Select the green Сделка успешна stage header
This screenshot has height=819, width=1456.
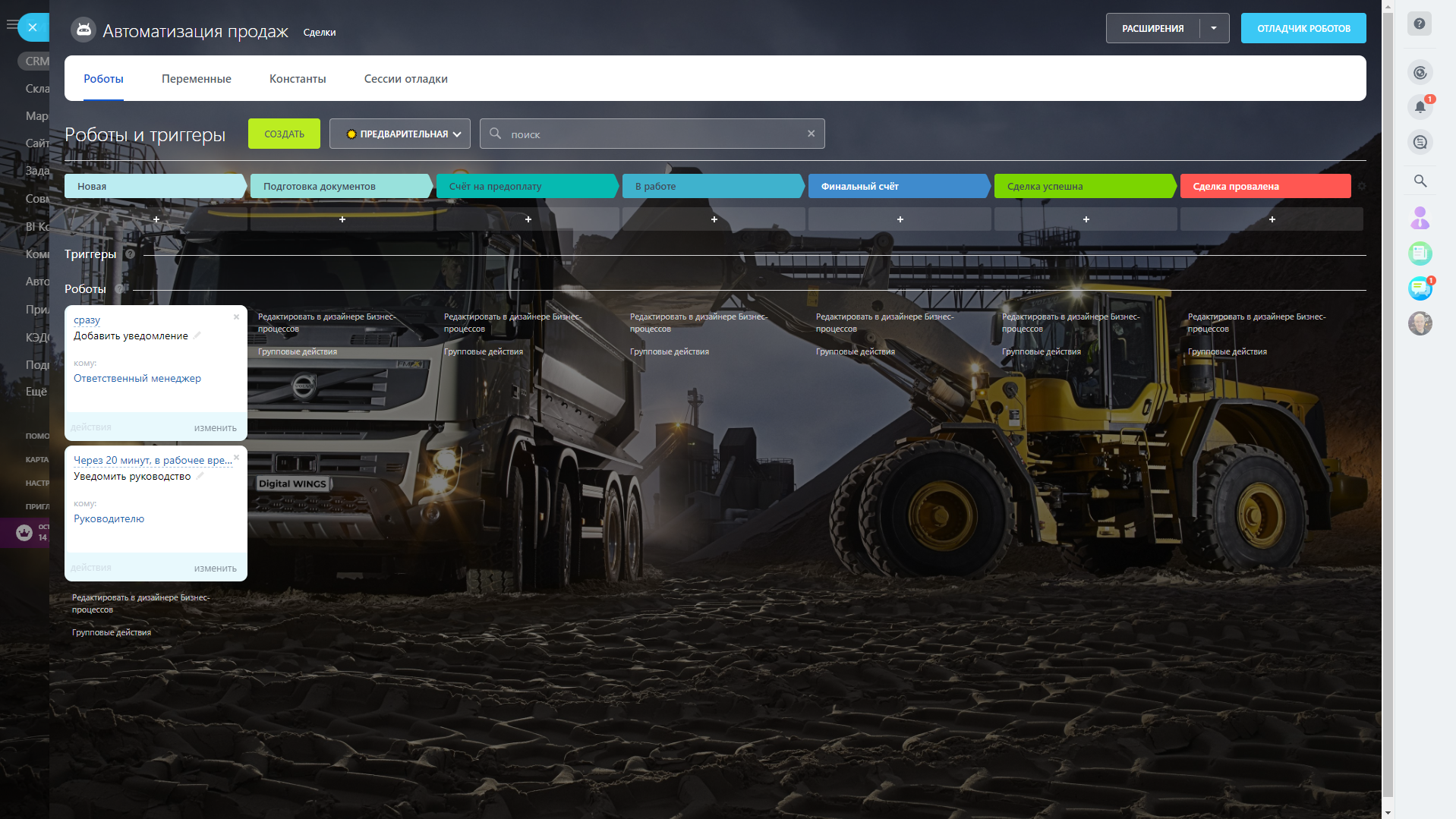1086,186
